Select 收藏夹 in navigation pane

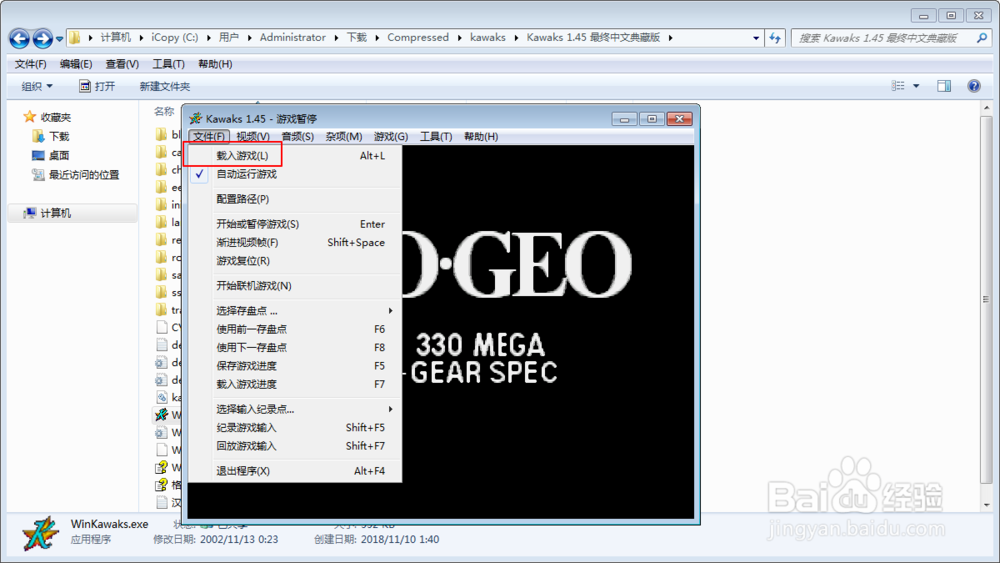[x=48, y=117]
